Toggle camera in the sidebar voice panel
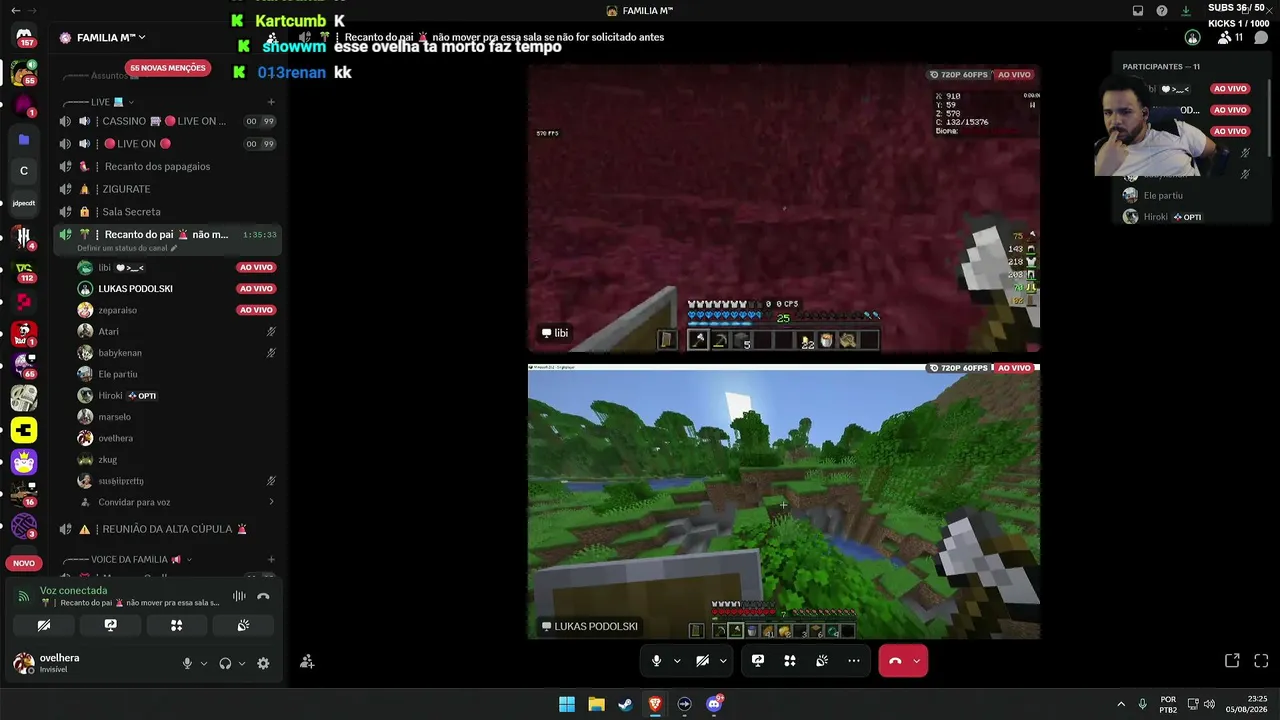Screen dimensions: 1280x720 44,625
